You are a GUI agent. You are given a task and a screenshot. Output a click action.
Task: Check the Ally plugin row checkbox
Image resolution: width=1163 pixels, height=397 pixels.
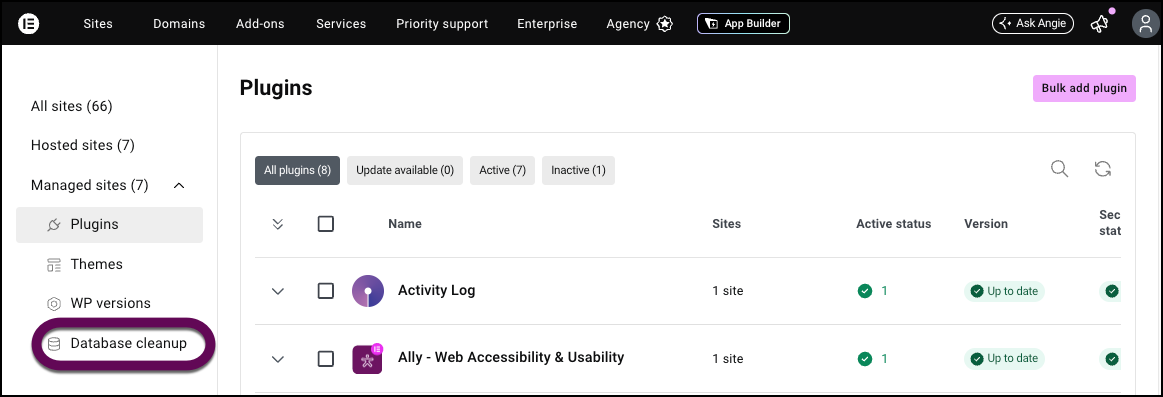pos(326,359)
